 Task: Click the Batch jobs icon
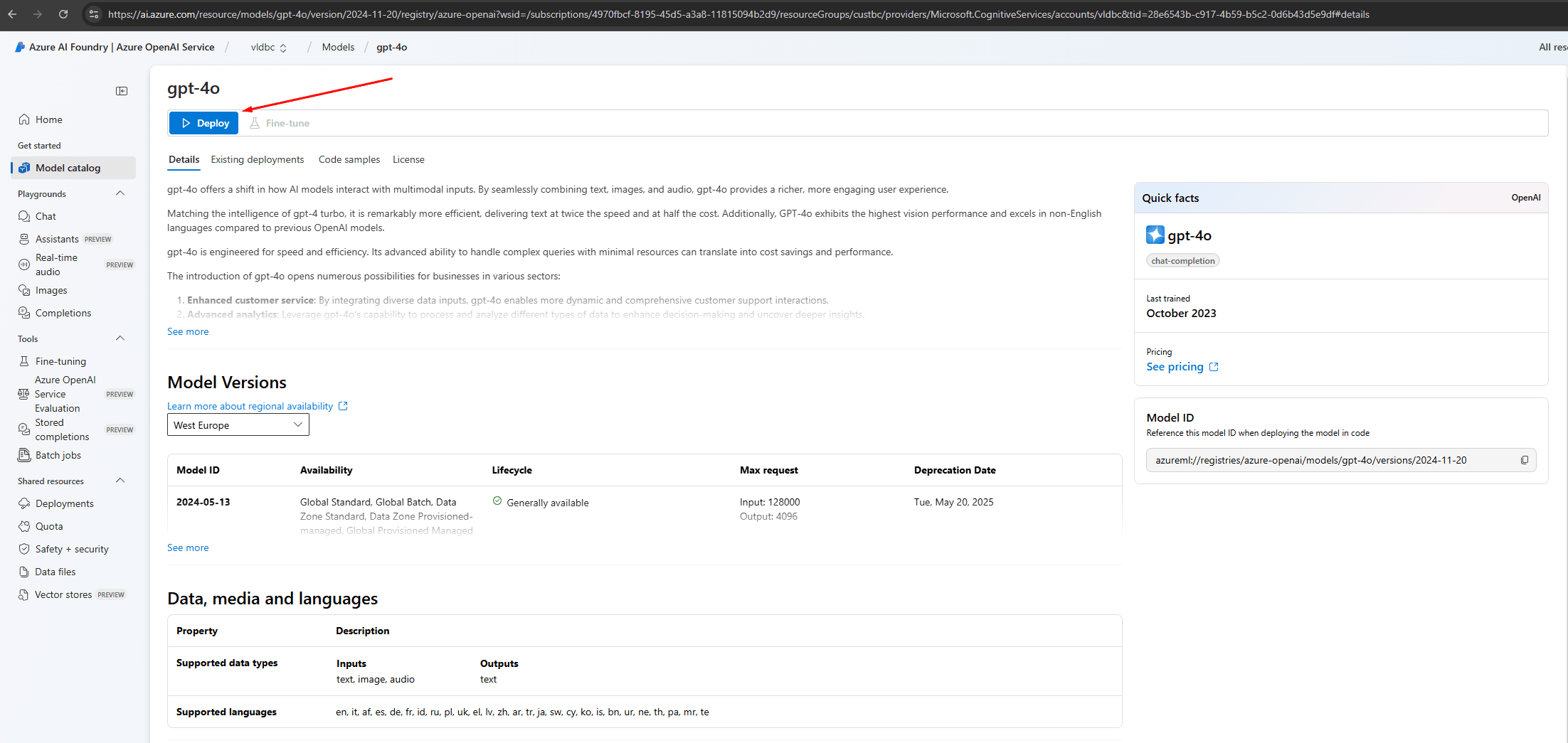[24, 455]
